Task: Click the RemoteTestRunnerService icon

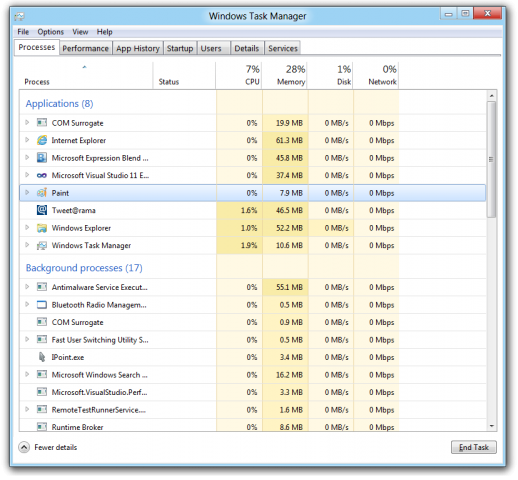Action: click(42, 409)
